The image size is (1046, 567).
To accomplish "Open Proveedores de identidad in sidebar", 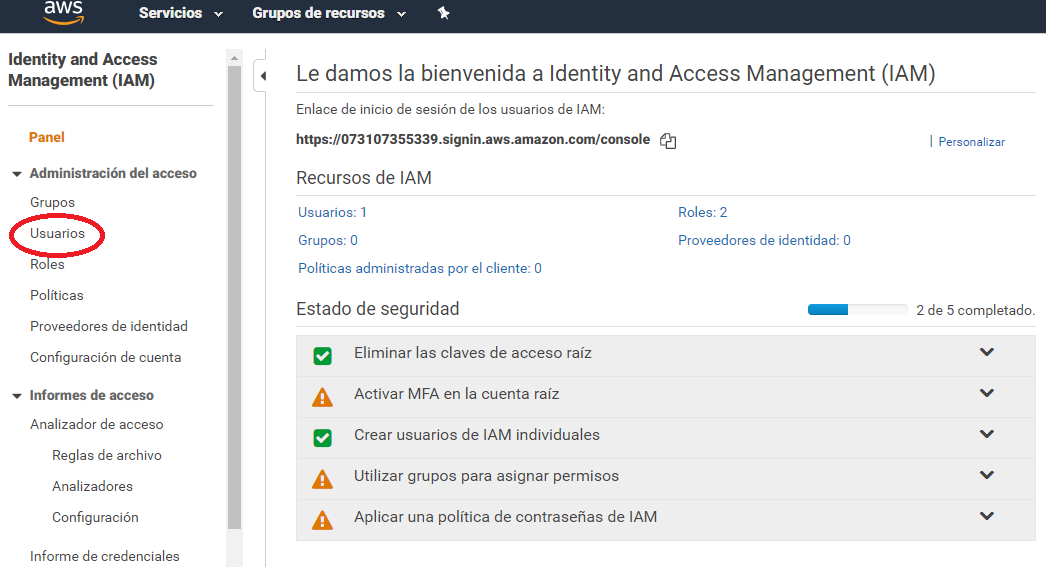I will tap(109, 326).
